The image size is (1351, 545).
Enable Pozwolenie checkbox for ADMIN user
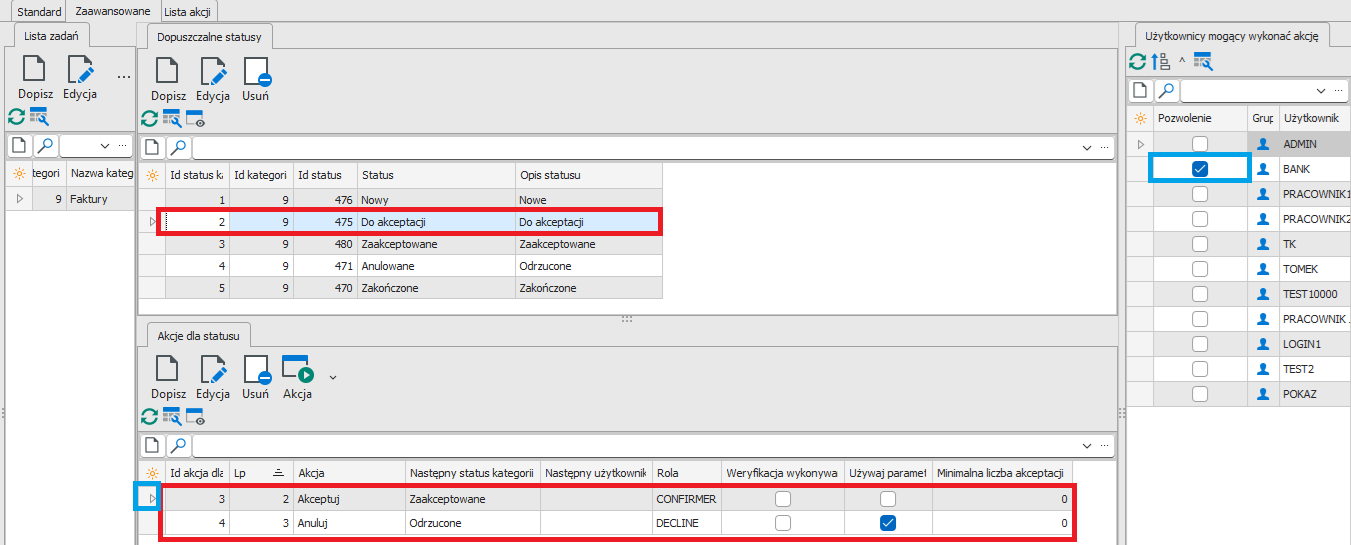[x=1200, y=144]
